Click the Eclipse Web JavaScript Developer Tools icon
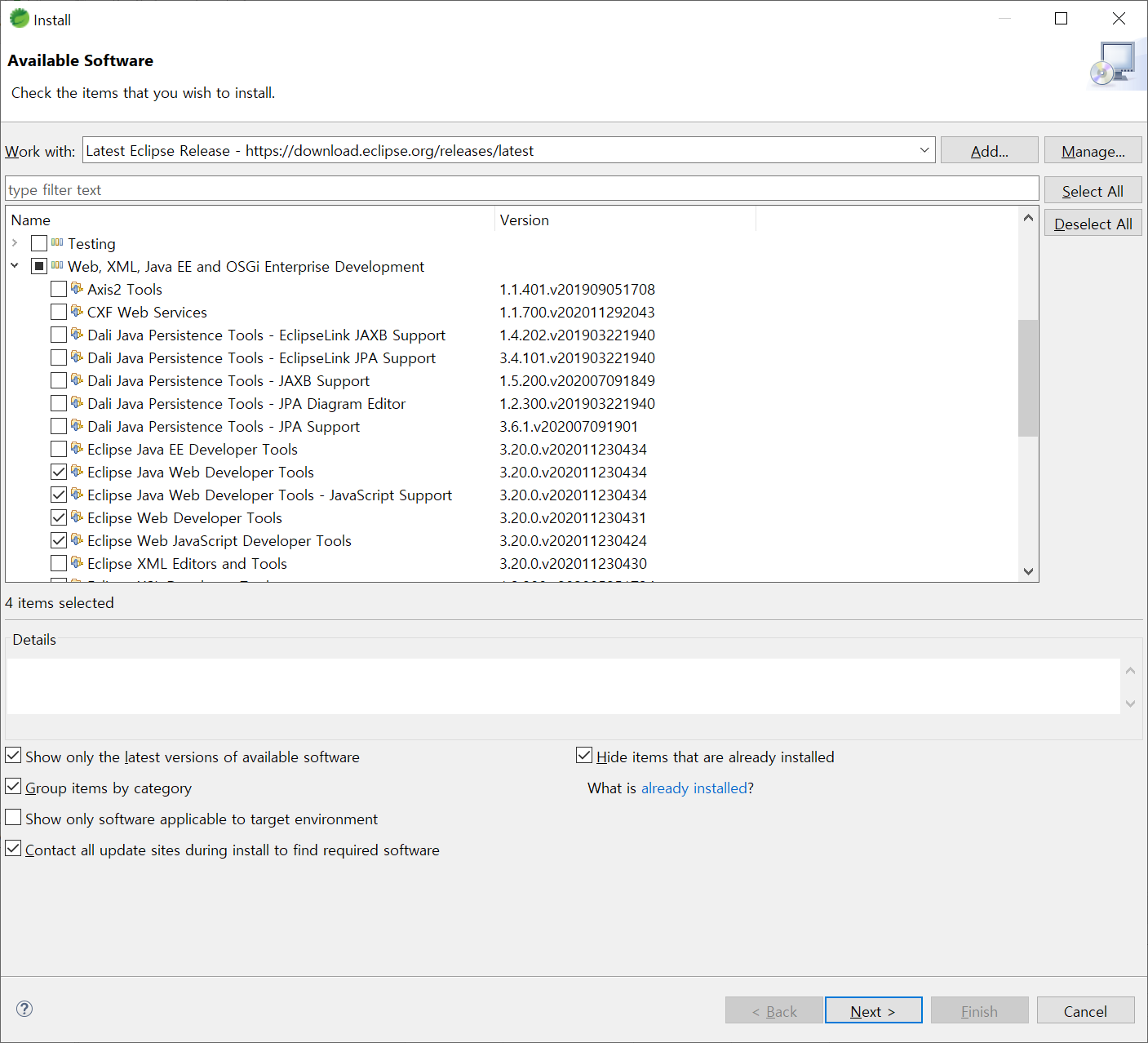 78,540
